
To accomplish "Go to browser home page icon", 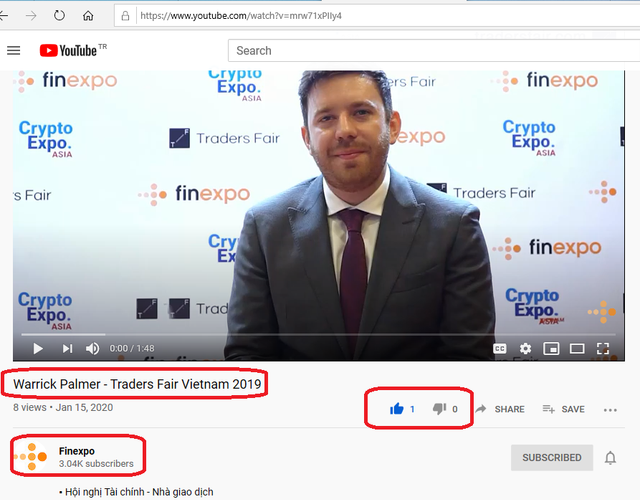I will coord(88,16).
